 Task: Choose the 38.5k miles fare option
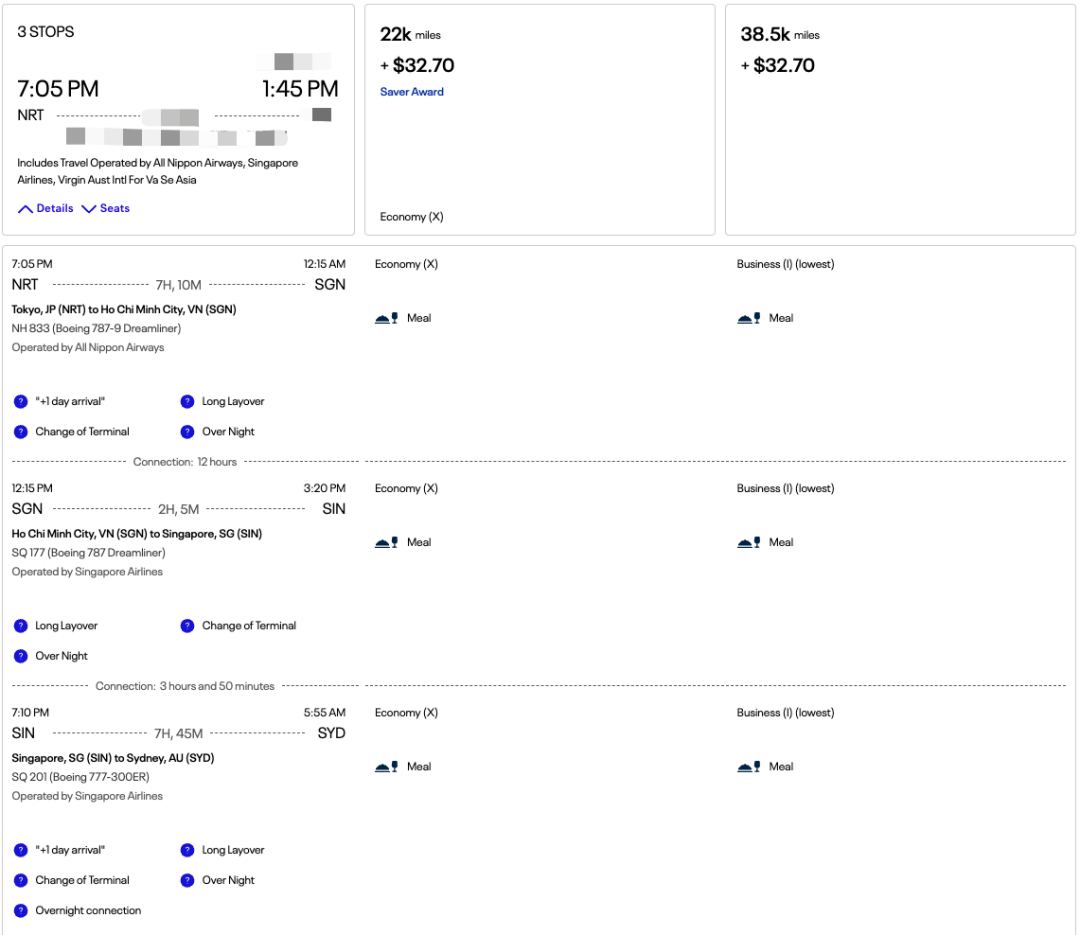[x=900, y=120]
